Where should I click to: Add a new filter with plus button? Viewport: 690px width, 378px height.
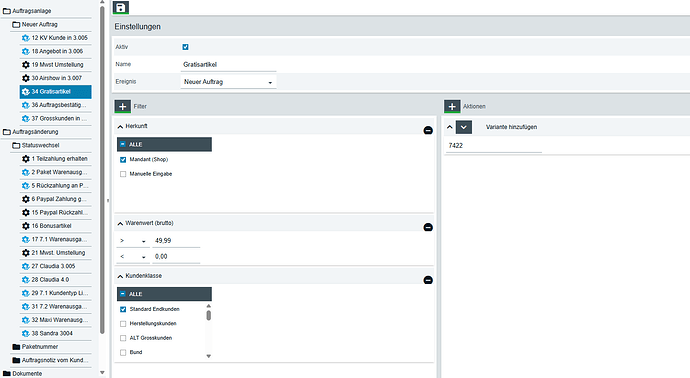(x=123, y=106)
